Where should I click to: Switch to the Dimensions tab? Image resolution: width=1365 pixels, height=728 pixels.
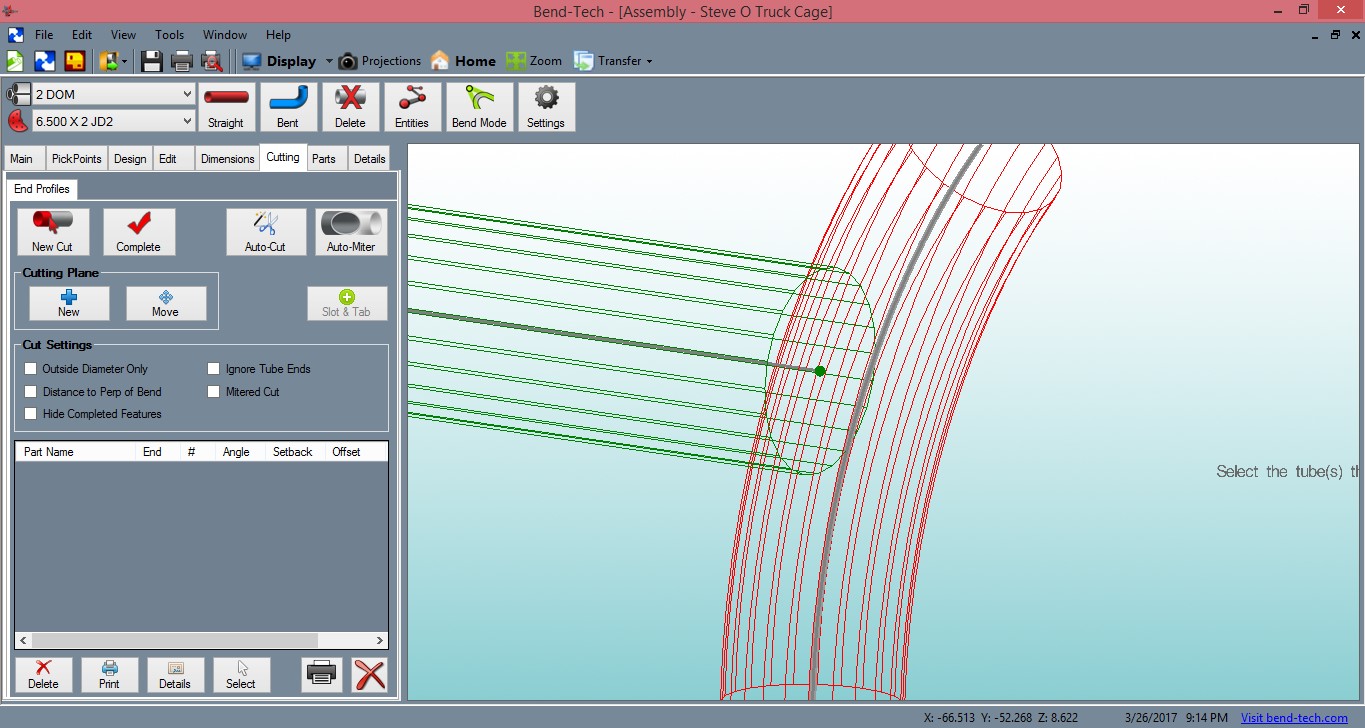pyautogui.click(x=227, y=159)
